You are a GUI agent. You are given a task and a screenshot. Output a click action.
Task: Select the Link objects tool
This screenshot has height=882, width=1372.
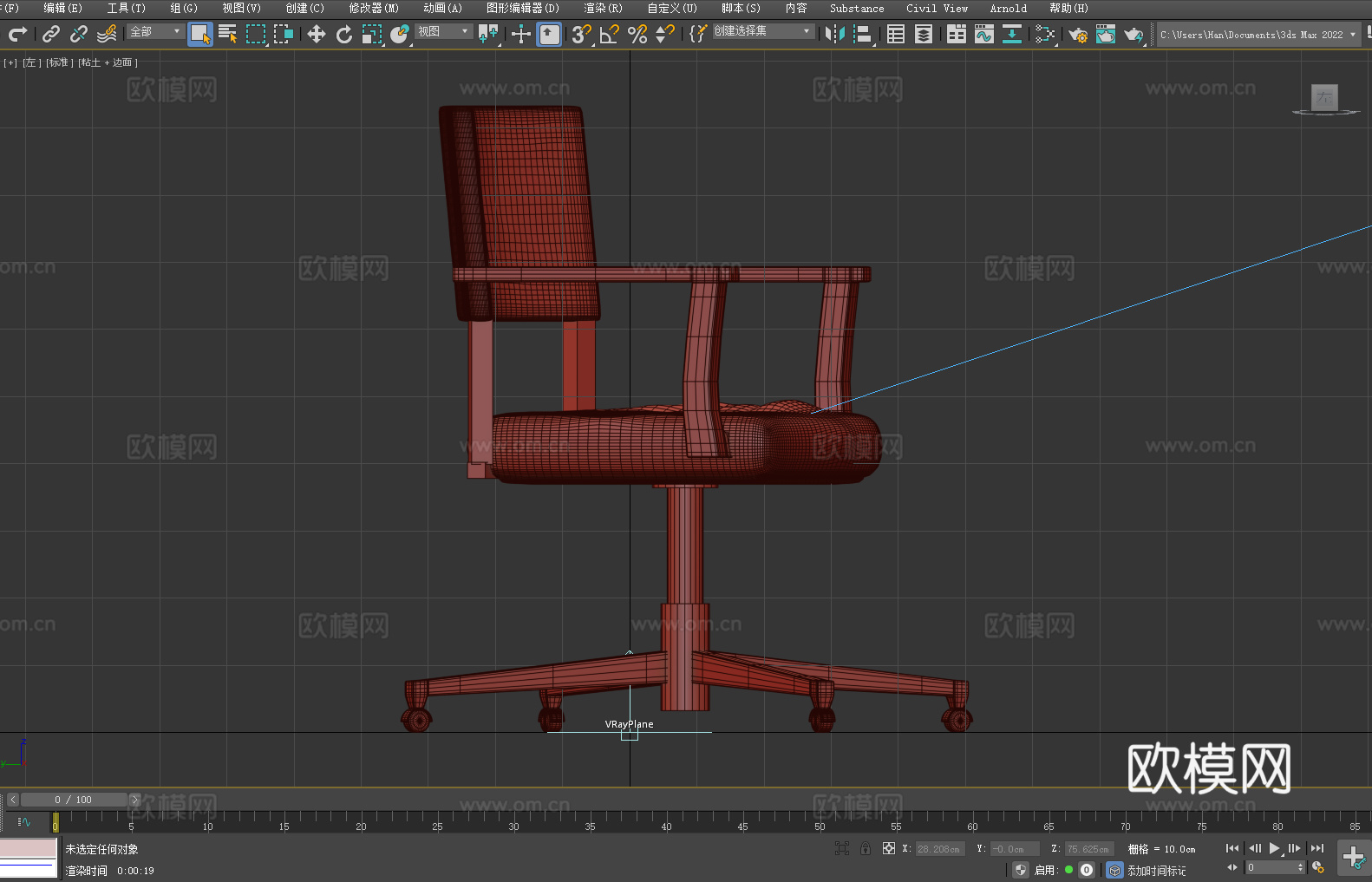tap(51, 34)
